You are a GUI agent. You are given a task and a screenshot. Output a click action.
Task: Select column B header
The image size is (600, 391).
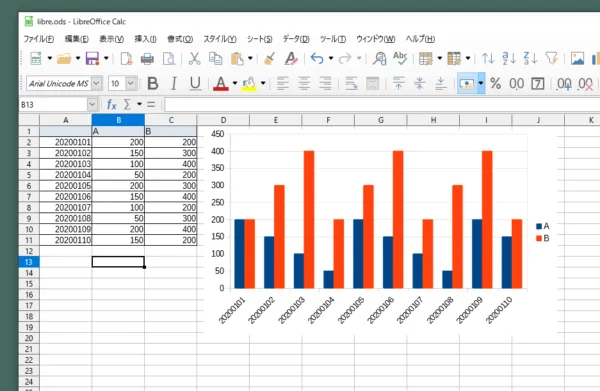click(x=118, y=120)
